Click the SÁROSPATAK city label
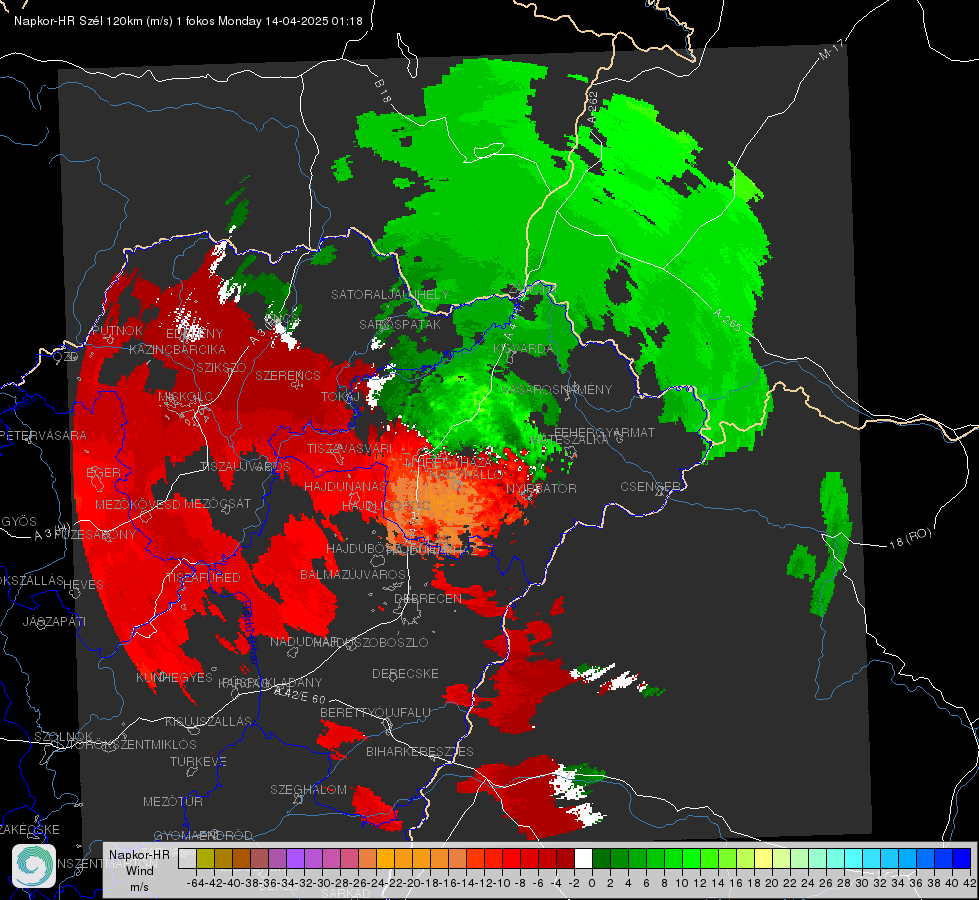The image size is (979, 900). pyautogui.click(x=400, y=325)
